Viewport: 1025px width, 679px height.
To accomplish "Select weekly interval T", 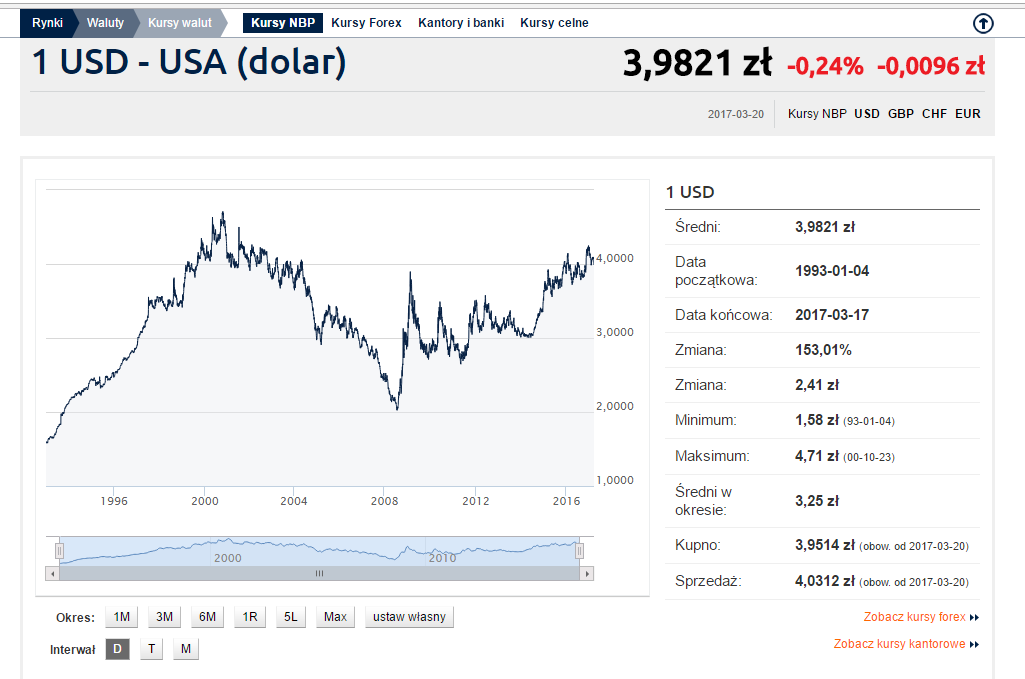I will coord(152,649).
